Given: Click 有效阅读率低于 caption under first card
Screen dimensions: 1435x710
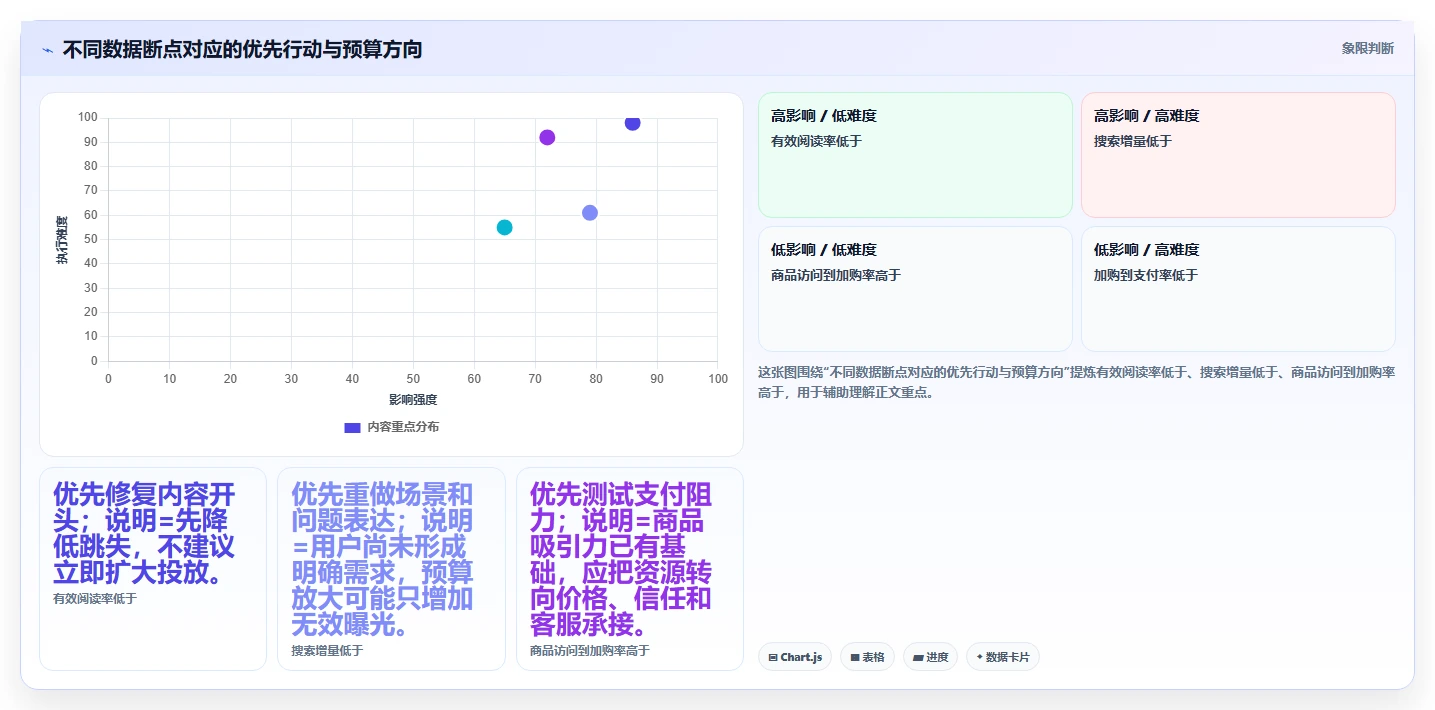Looking at the screenshot, I should (x=95, y=599).
